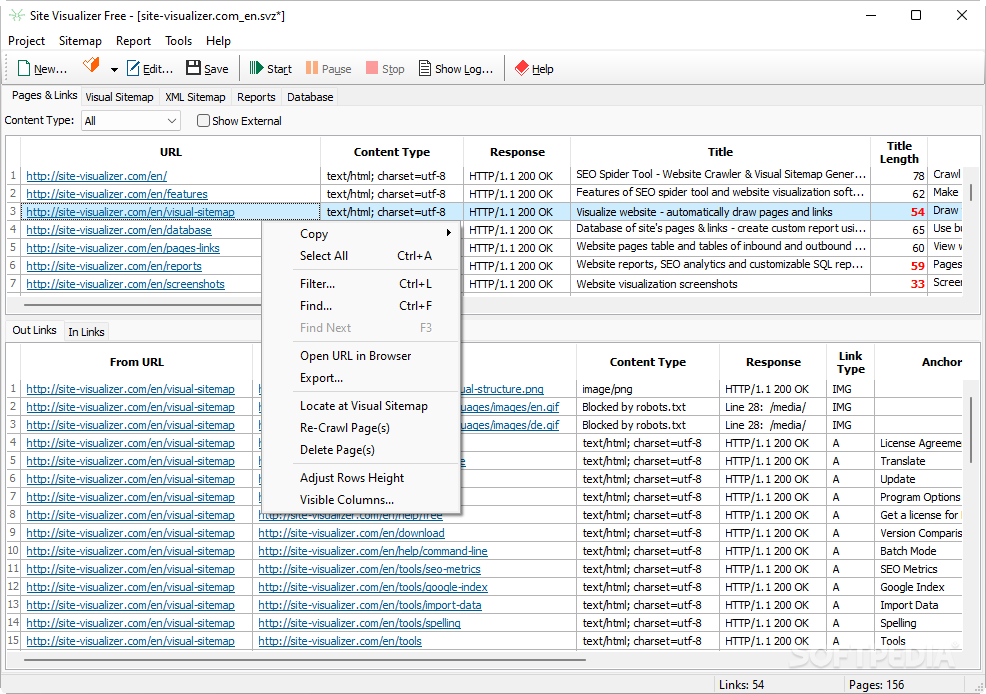Click the Save floppy disk icon
This screenshot has height=694, width=986.
click(x=193, y=68)
